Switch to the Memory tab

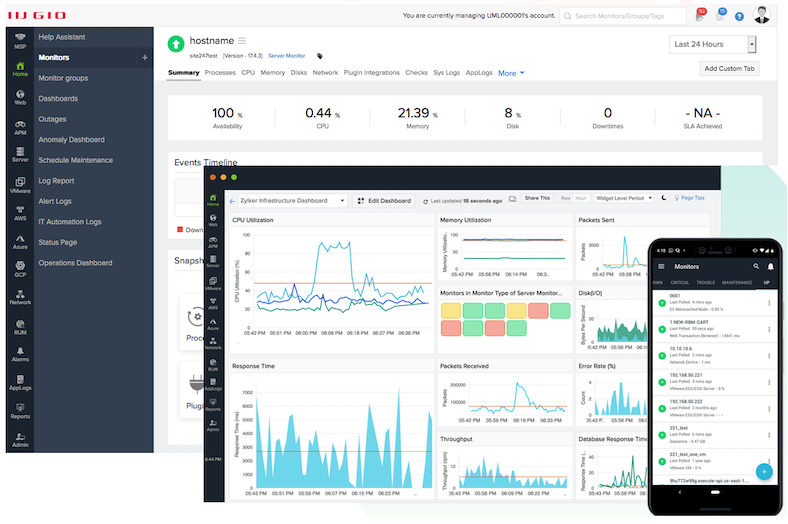click(273, 73)
